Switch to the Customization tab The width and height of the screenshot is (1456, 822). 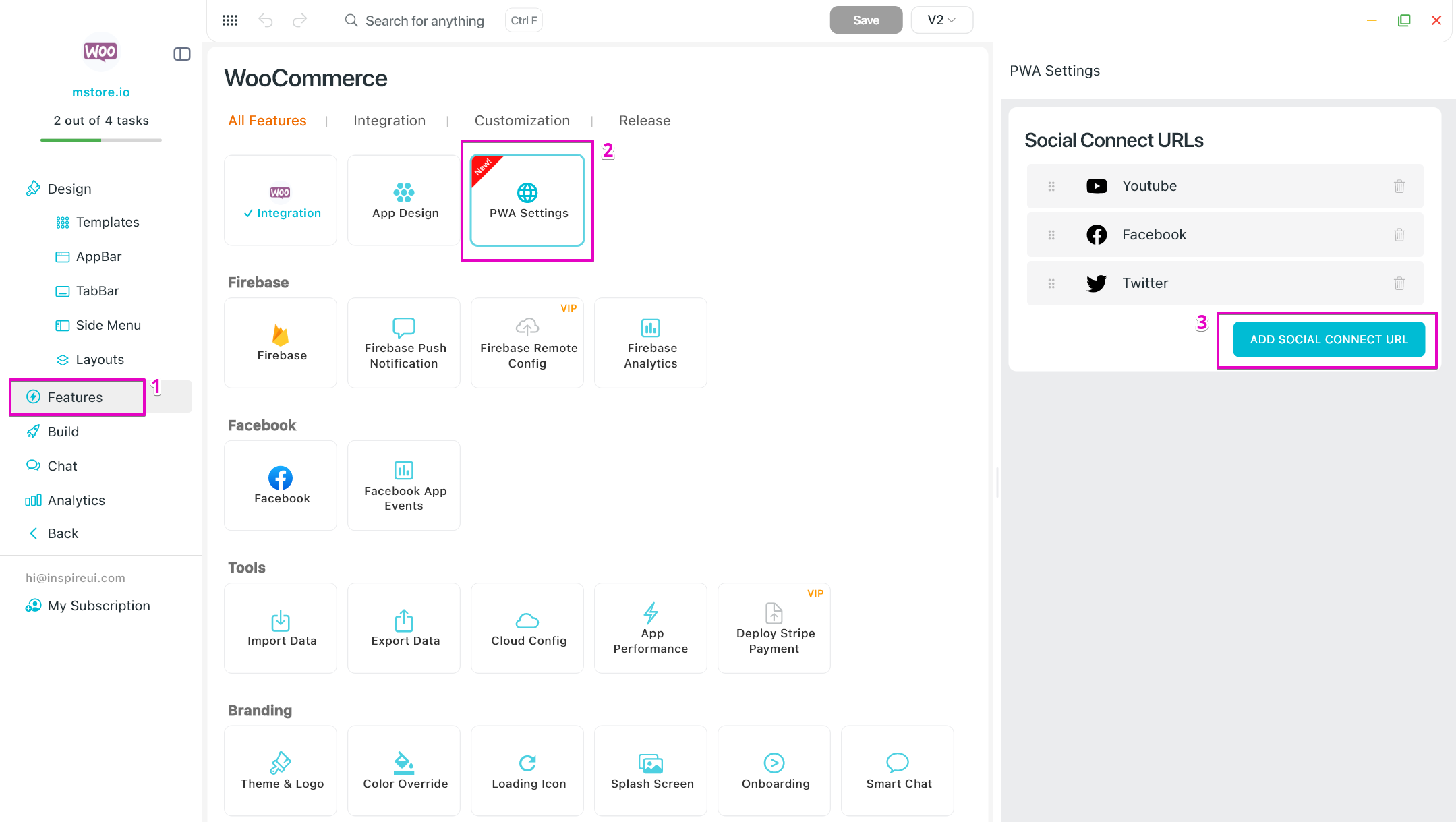521,121
